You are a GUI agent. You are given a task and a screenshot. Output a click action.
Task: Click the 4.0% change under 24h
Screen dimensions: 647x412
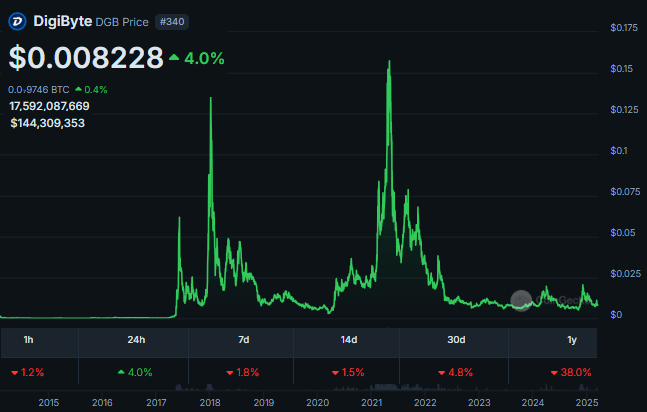pyautogui.click(x=135, y=372)
